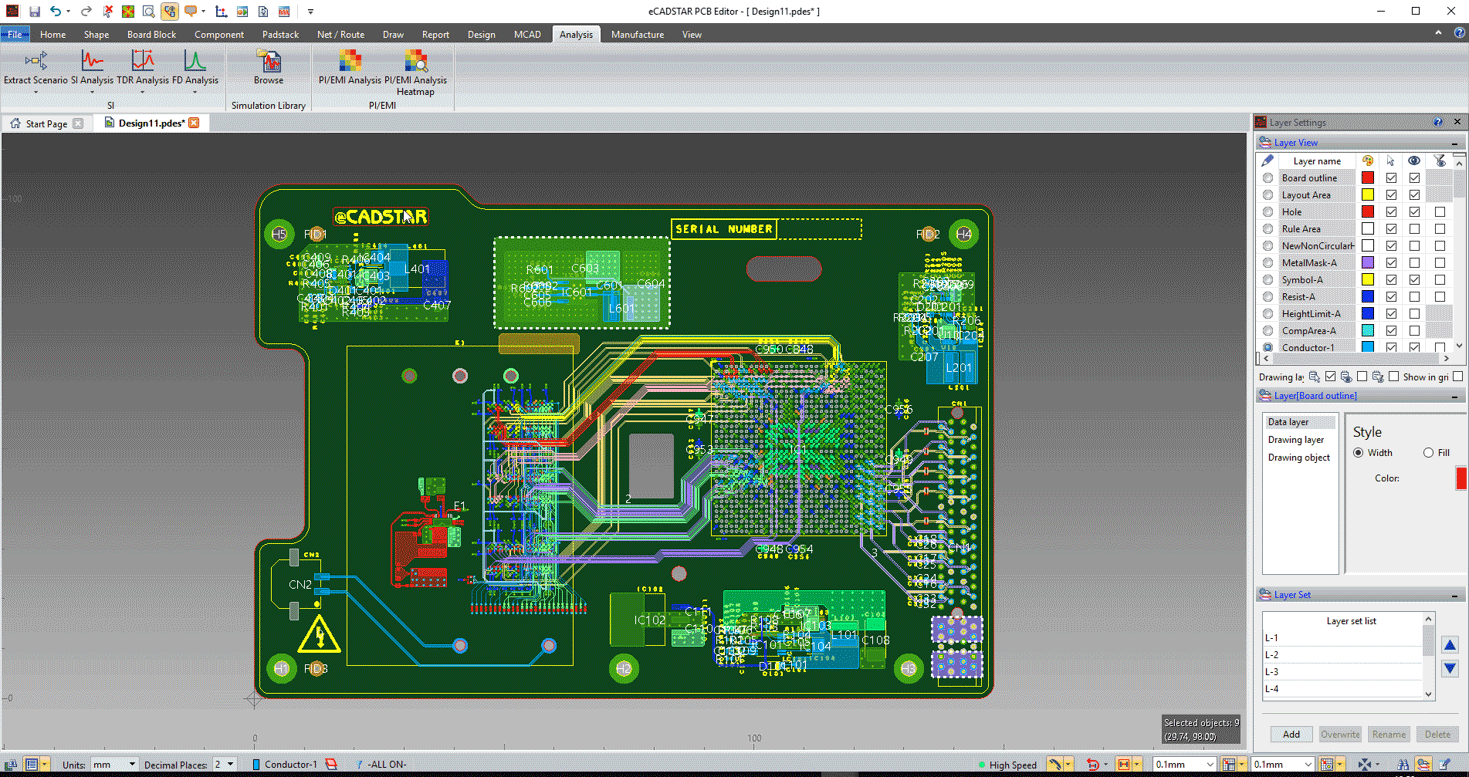Collapse the Layer Set section
1469x777 pixels.
click(x=1455, y=595)
